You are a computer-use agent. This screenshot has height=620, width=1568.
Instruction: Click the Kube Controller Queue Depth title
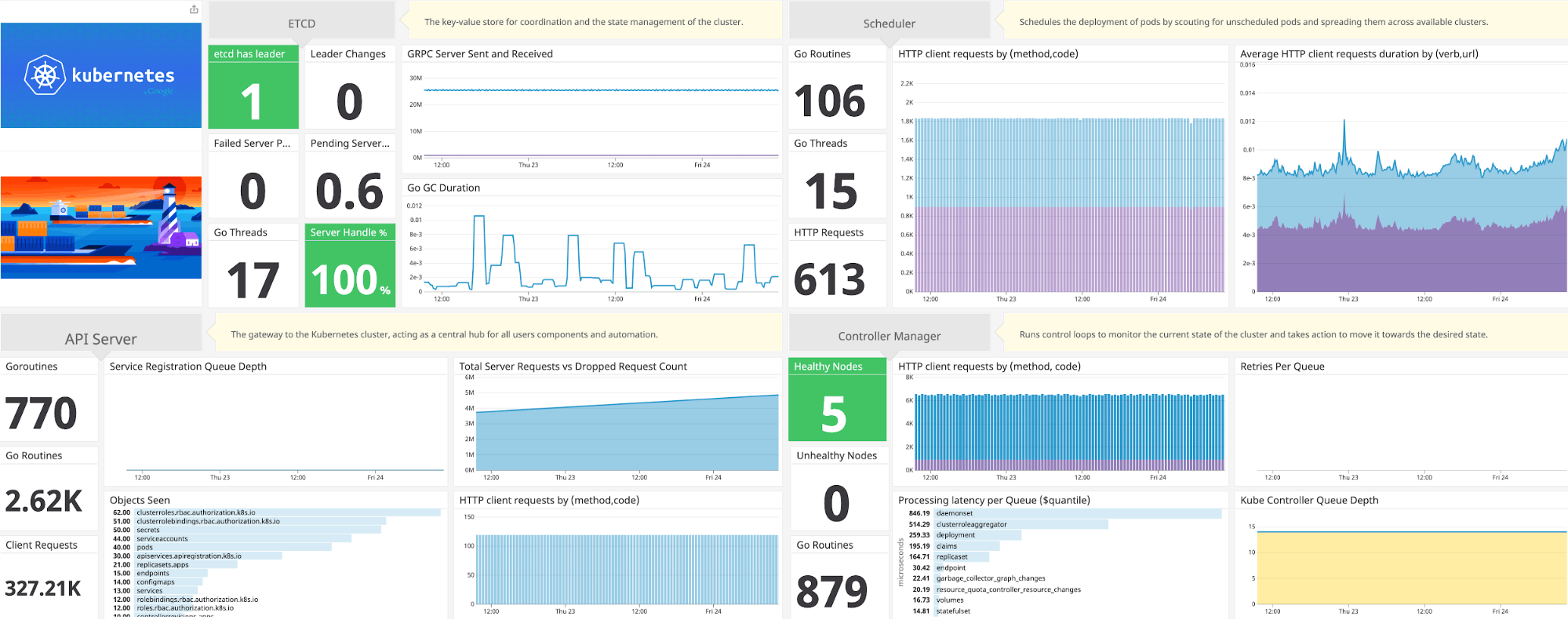(x=1308, y=501)
